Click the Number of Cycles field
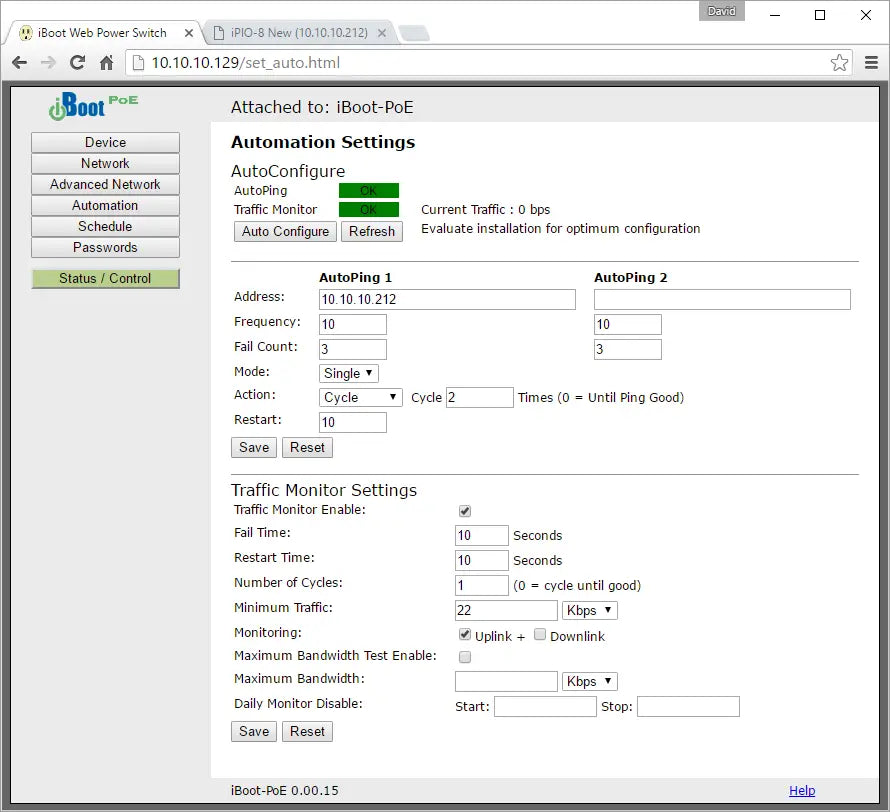The image size is (890, 812). tap(481, 585)
